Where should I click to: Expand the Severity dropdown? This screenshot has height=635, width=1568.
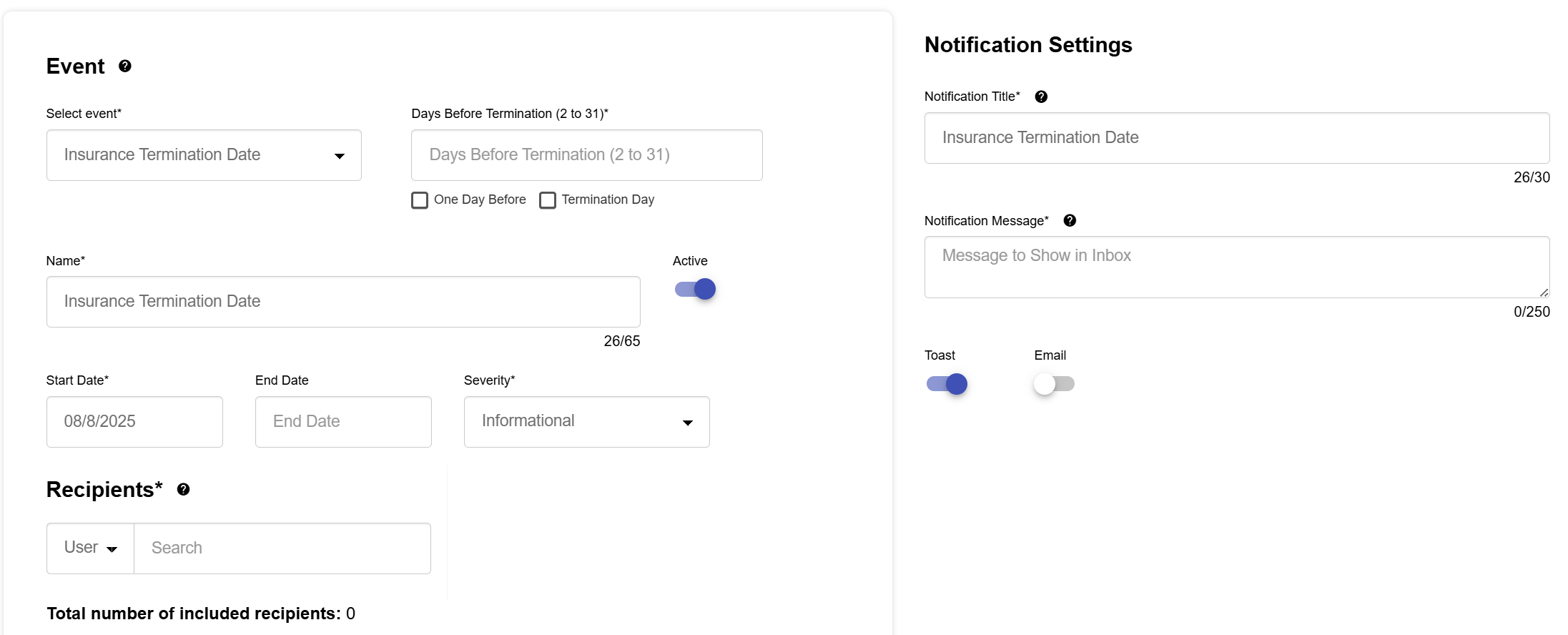pyautogui.click(x=586, y=422)
